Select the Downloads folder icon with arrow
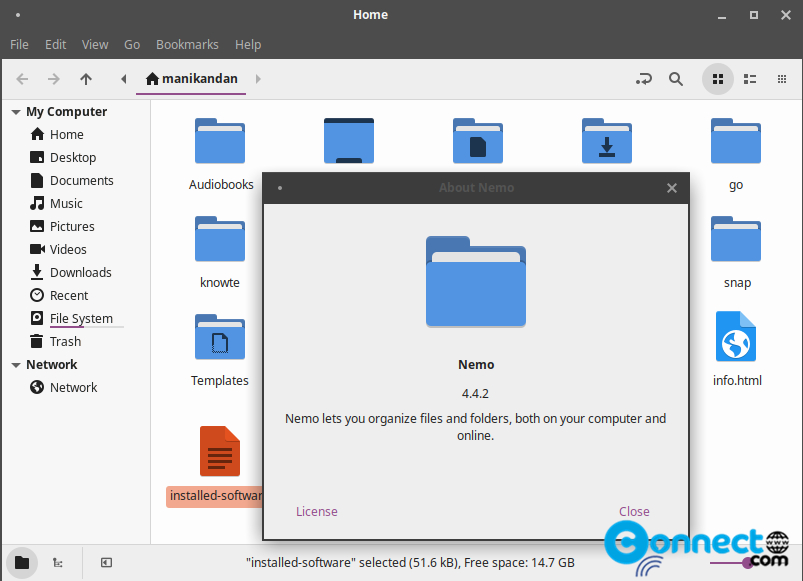This screenshot has width=803, height=581. coord(607,141)
